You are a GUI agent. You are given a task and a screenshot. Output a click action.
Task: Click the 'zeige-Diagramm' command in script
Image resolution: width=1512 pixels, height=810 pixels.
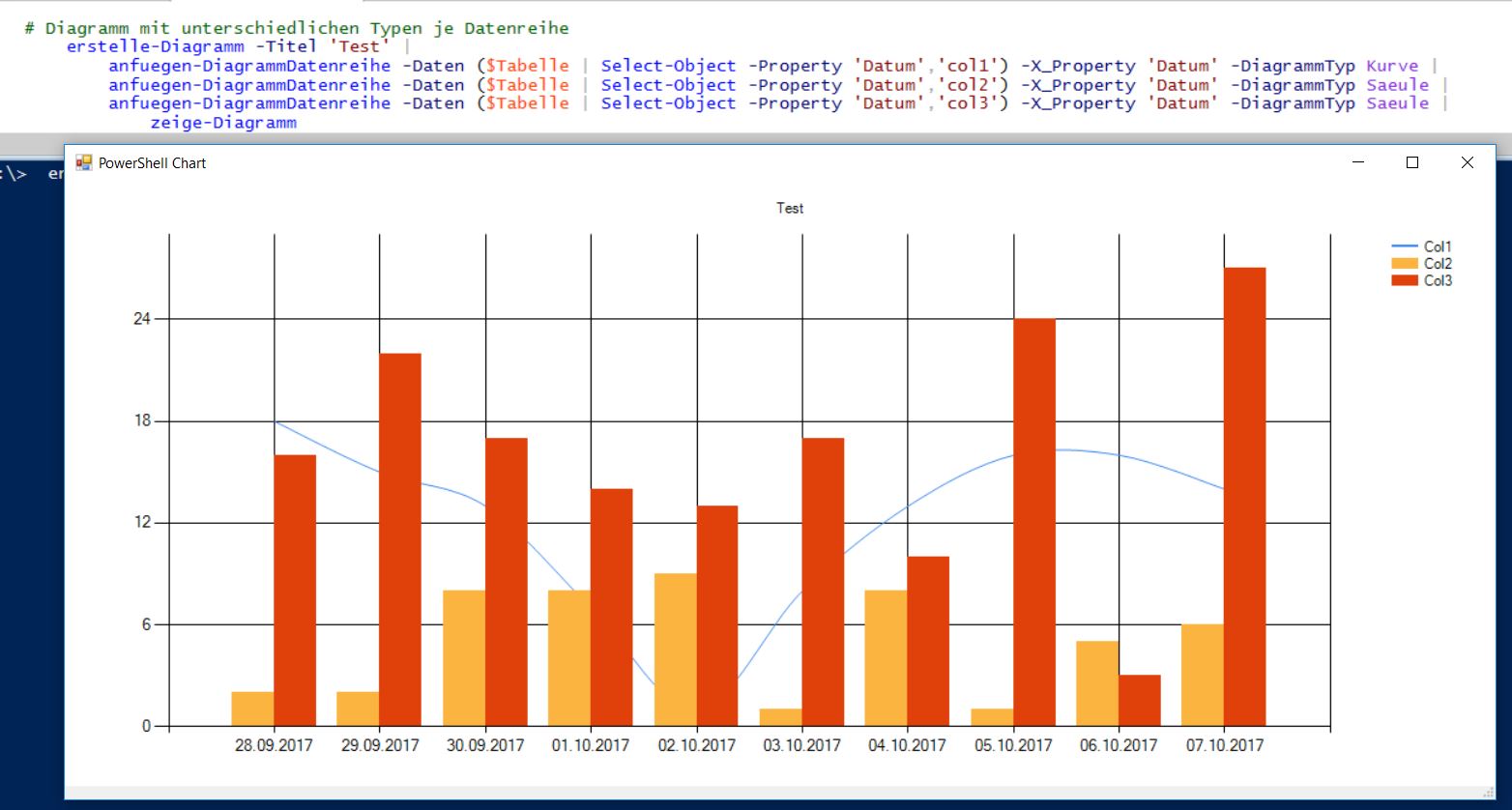[x=223, y=122]
